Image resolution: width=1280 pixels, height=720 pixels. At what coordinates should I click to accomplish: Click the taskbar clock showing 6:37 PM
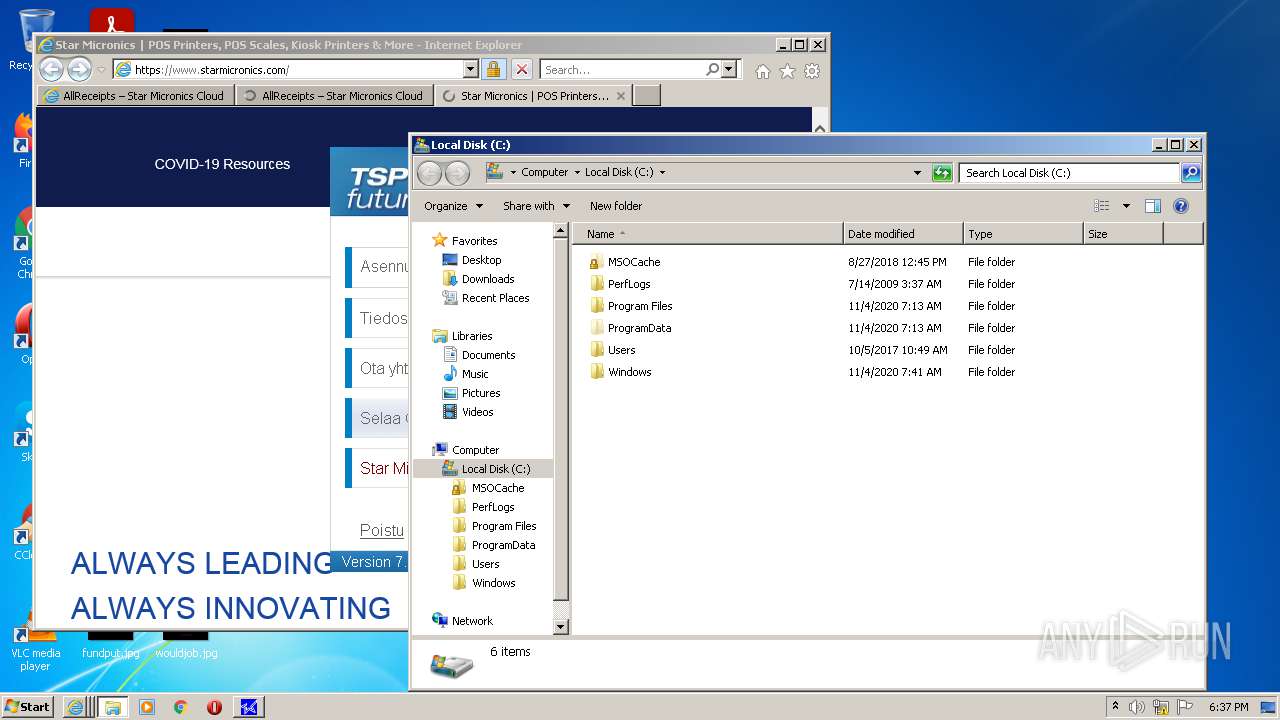[1228, 707]
